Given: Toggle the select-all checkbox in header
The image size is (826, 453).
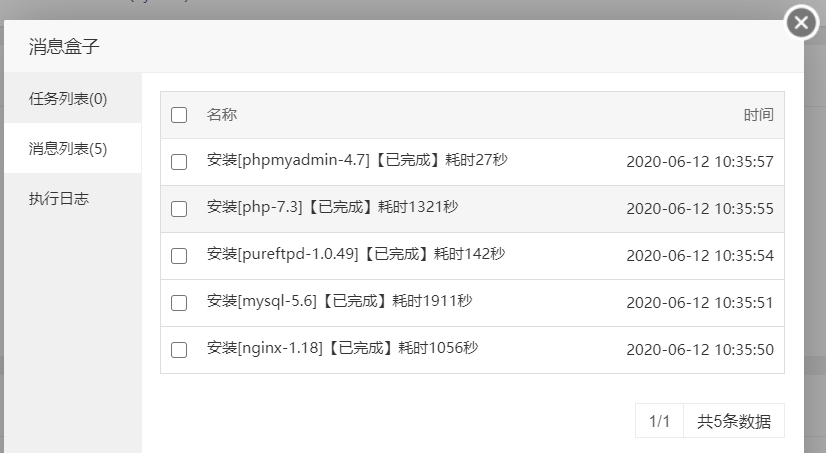Looking at the screenshot, I should 179,115.
